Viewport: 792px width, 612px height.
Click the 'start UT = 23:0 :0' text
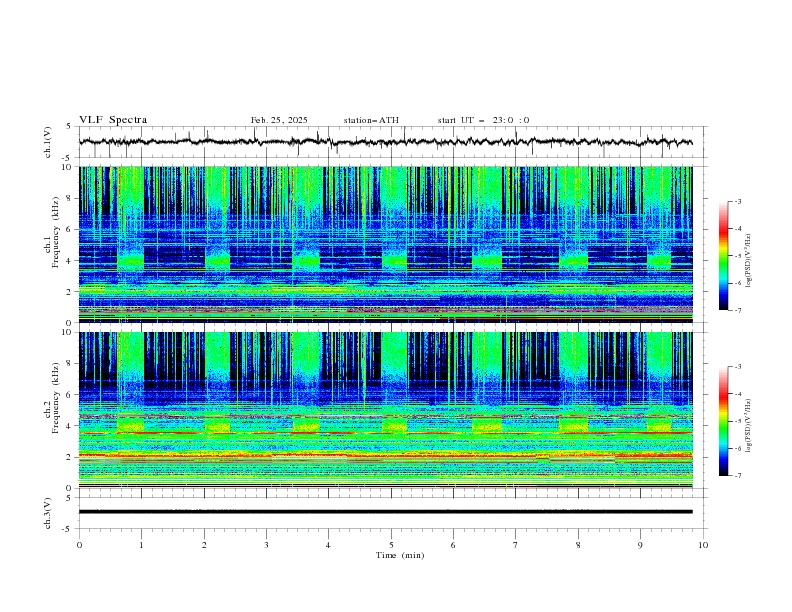483,120
